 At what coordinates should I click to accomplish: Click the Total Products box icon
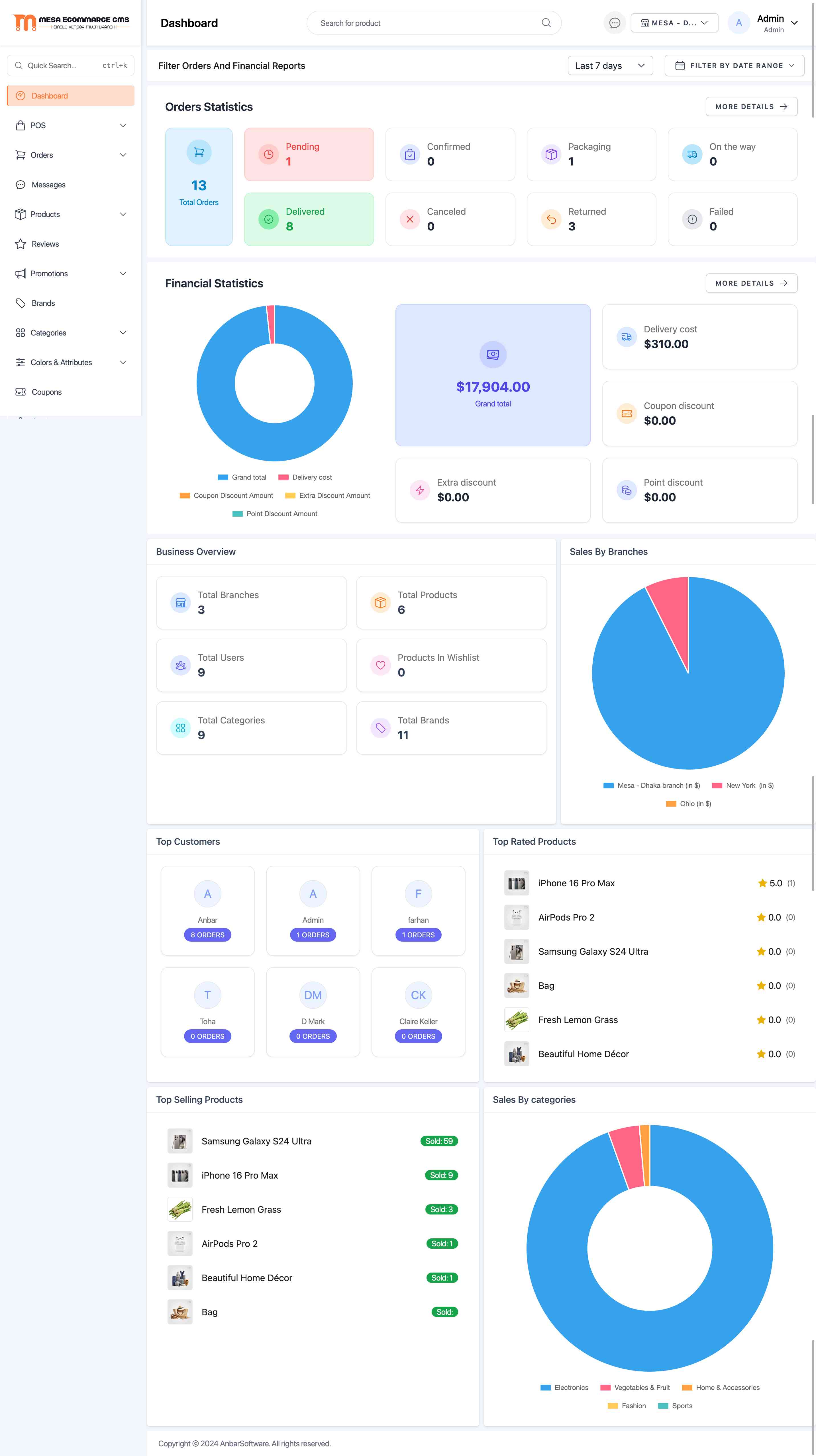click(381, 602)
